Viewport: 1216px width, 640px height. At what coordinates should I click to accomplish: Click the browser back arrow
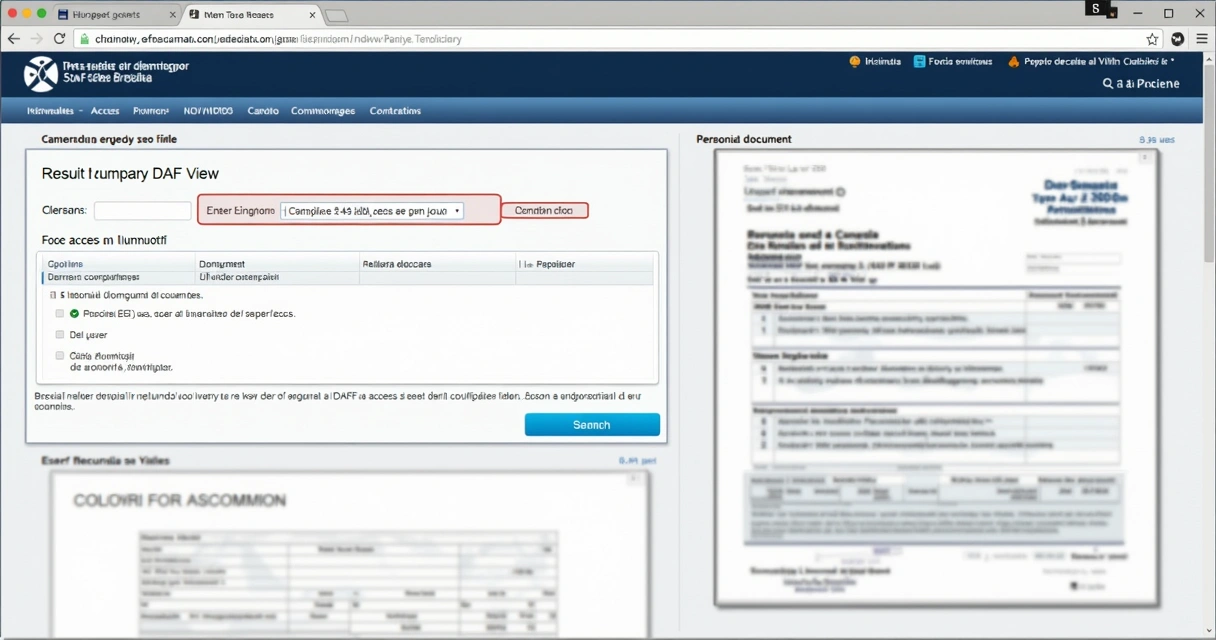[x=13, y=39]
